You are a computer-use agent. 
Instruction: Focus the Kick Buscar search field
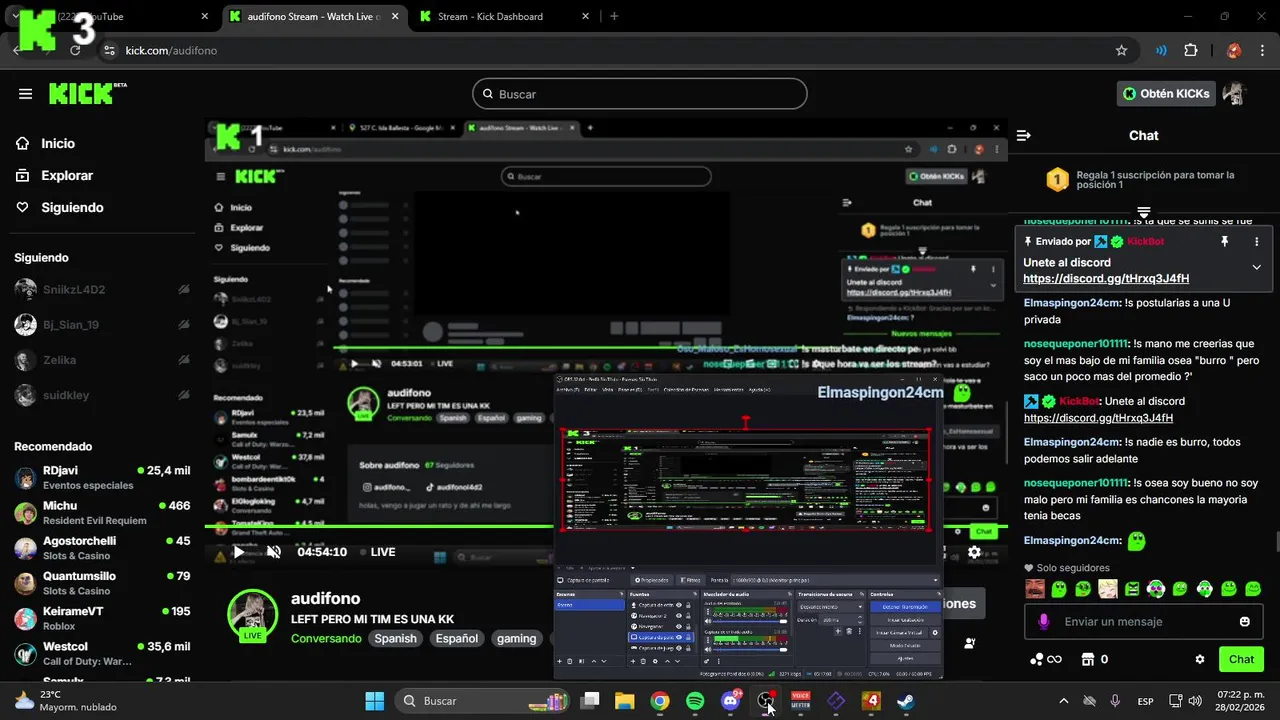point(640,93)
